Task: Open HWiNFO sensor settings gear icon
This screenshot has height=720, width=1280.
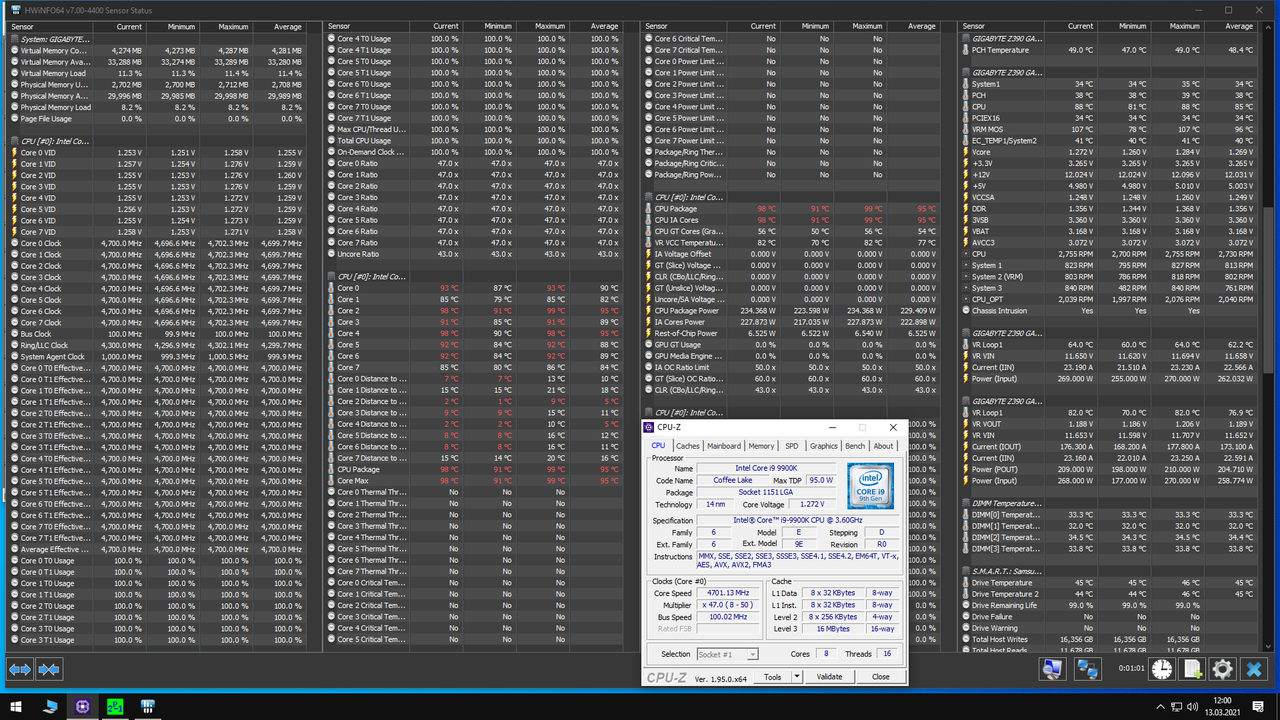Action: 1222,669
